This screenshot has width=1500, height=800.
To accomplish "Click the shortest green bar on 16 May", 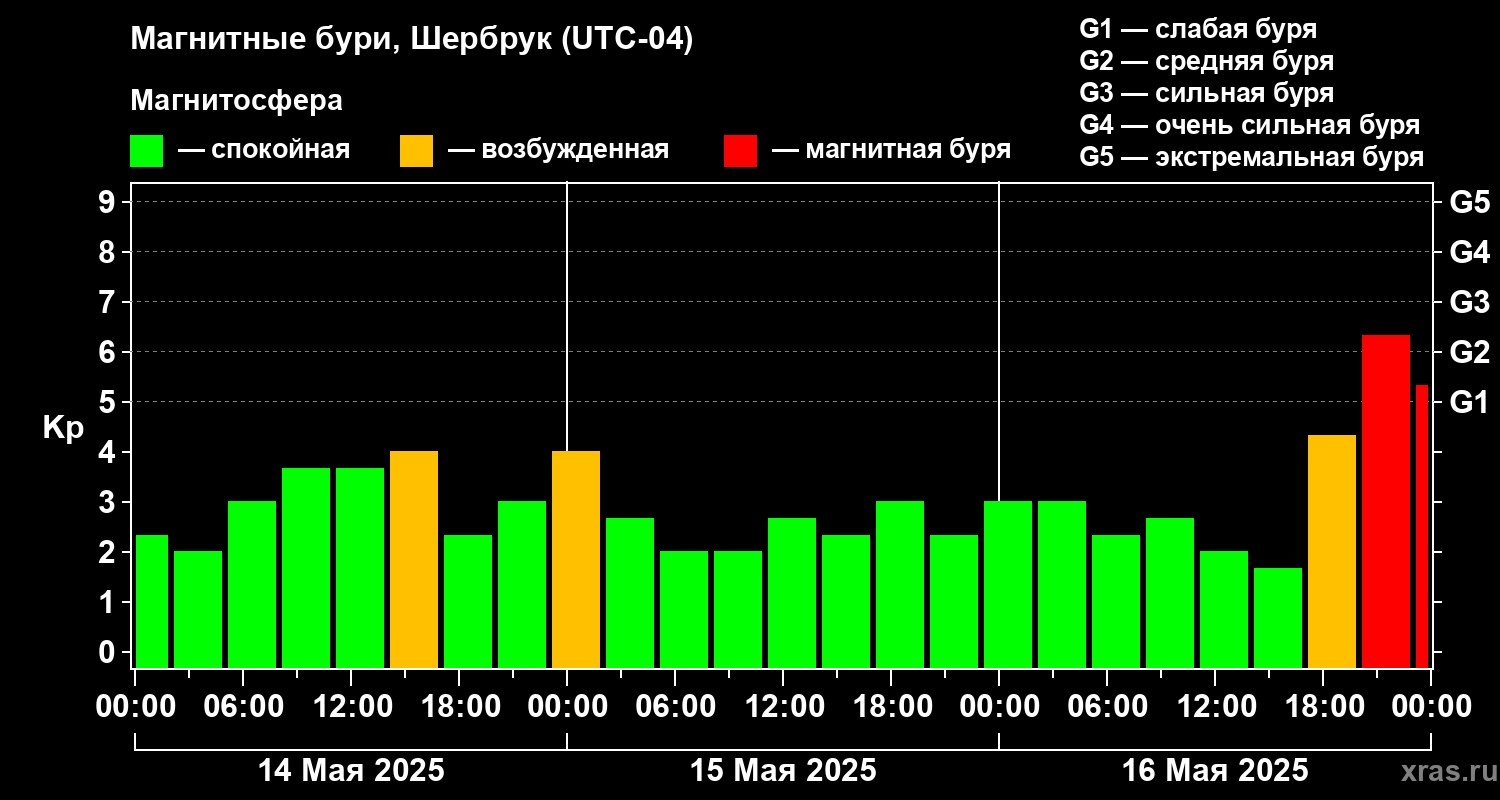I will 1278,618.
